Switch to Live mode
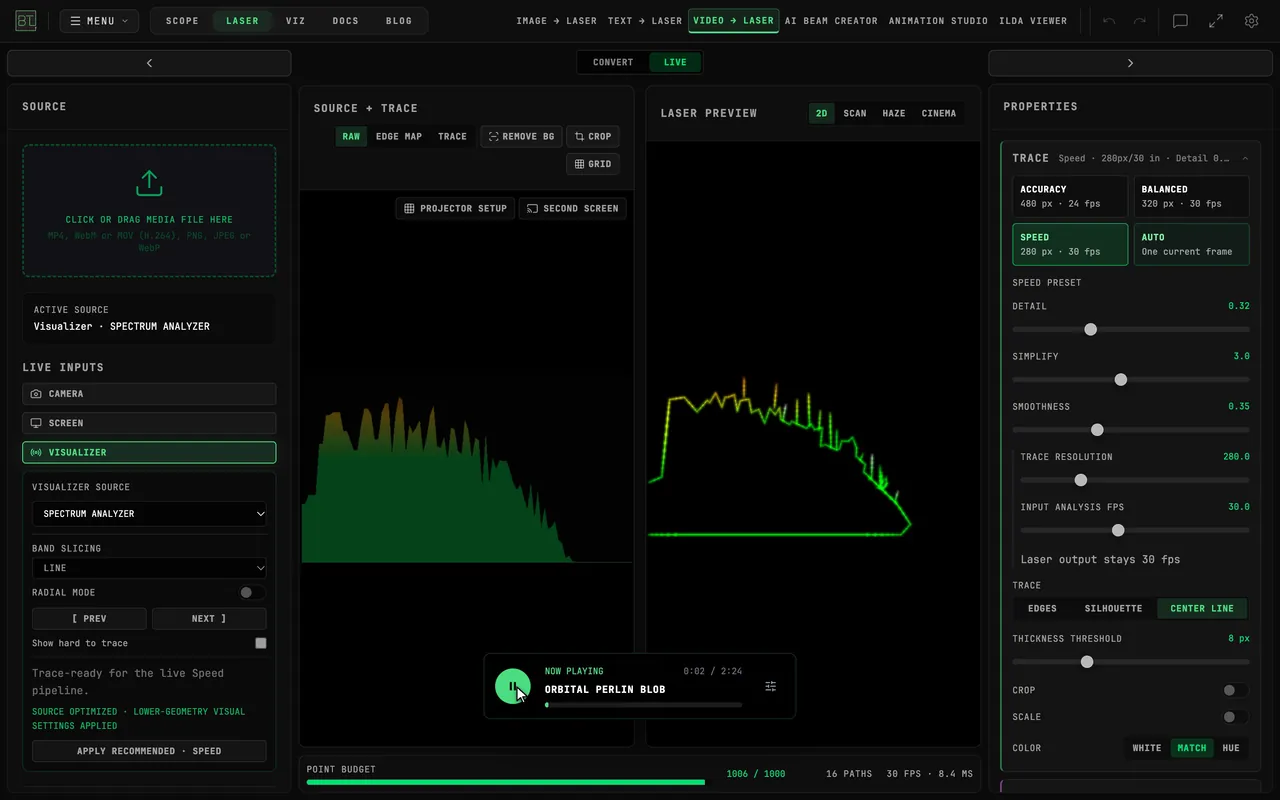 [675, 62]
